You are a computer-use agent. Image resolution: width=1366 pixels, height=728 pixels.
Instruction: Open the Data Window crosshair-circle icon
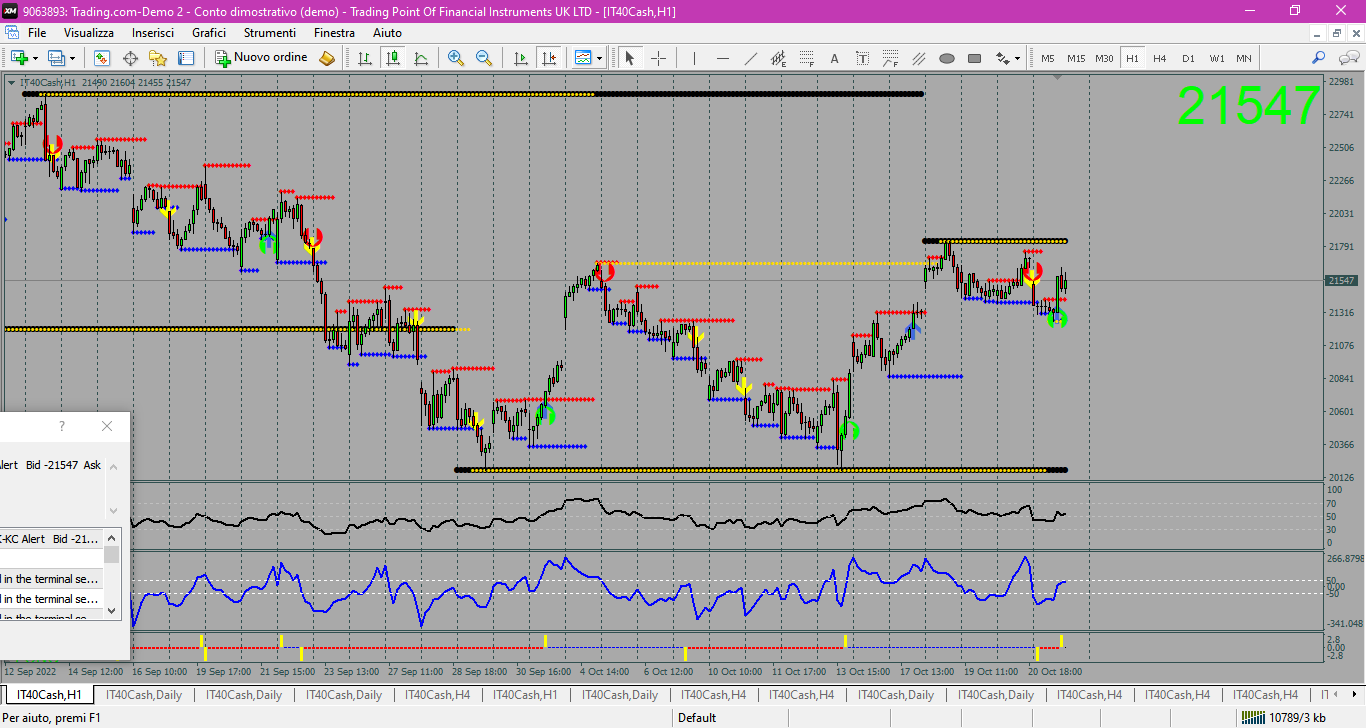click(130, 58)
